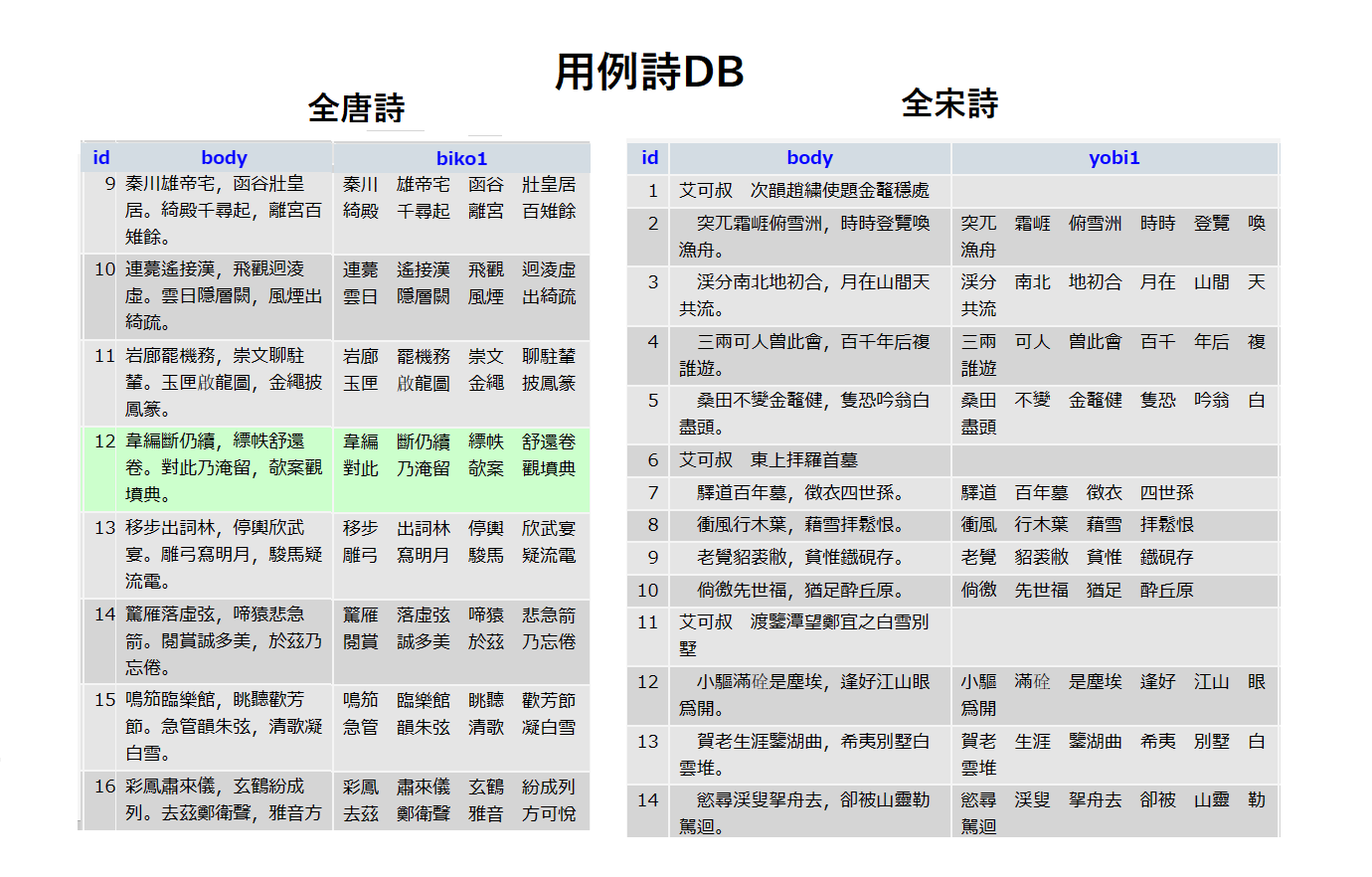Viewport: 1372px width, 877px height.
Task: Click id cell 12 in highlighted green row
Action: coord(100,469)
